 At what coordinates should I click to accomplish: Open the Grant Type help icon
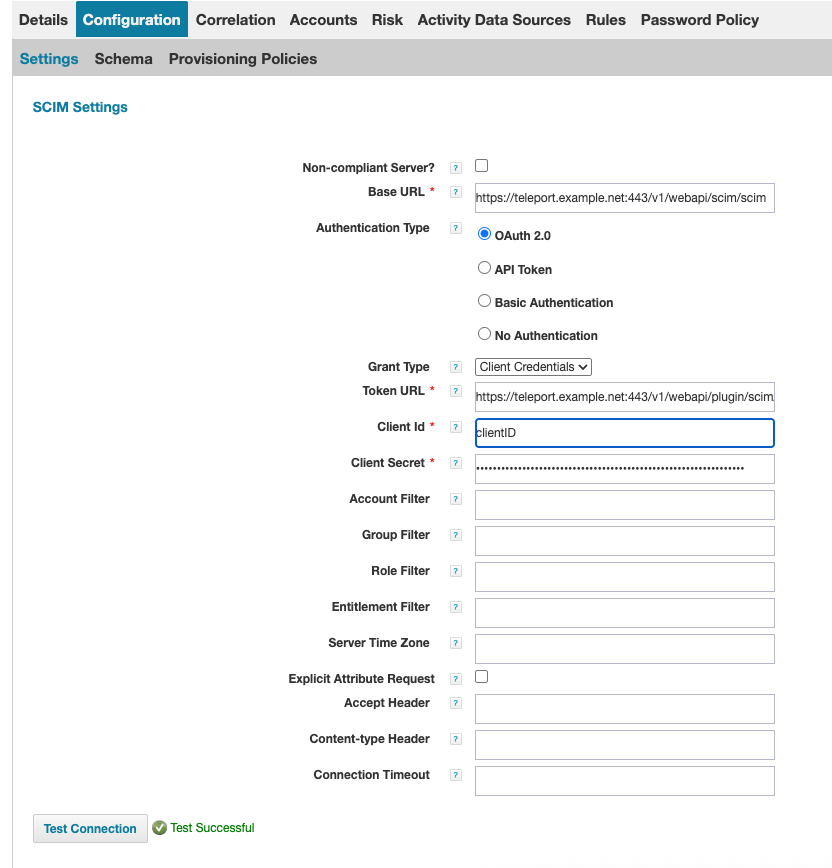pyautogui.click(x=456, y=367)
